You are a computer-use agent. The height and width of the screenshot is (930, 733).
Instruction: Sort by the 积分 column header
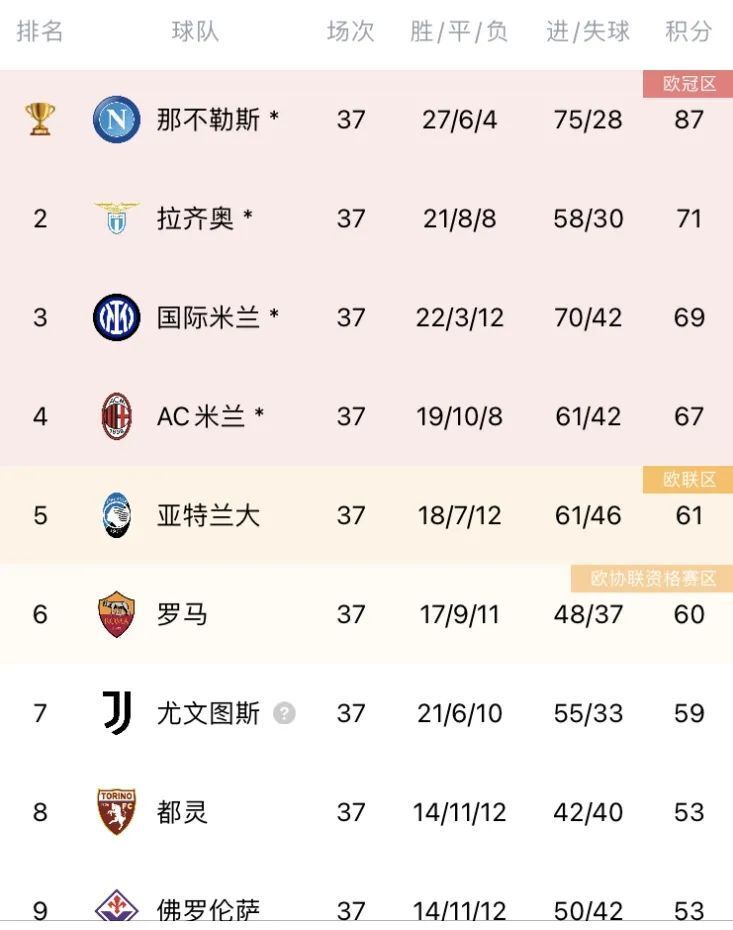pos(689,31)
